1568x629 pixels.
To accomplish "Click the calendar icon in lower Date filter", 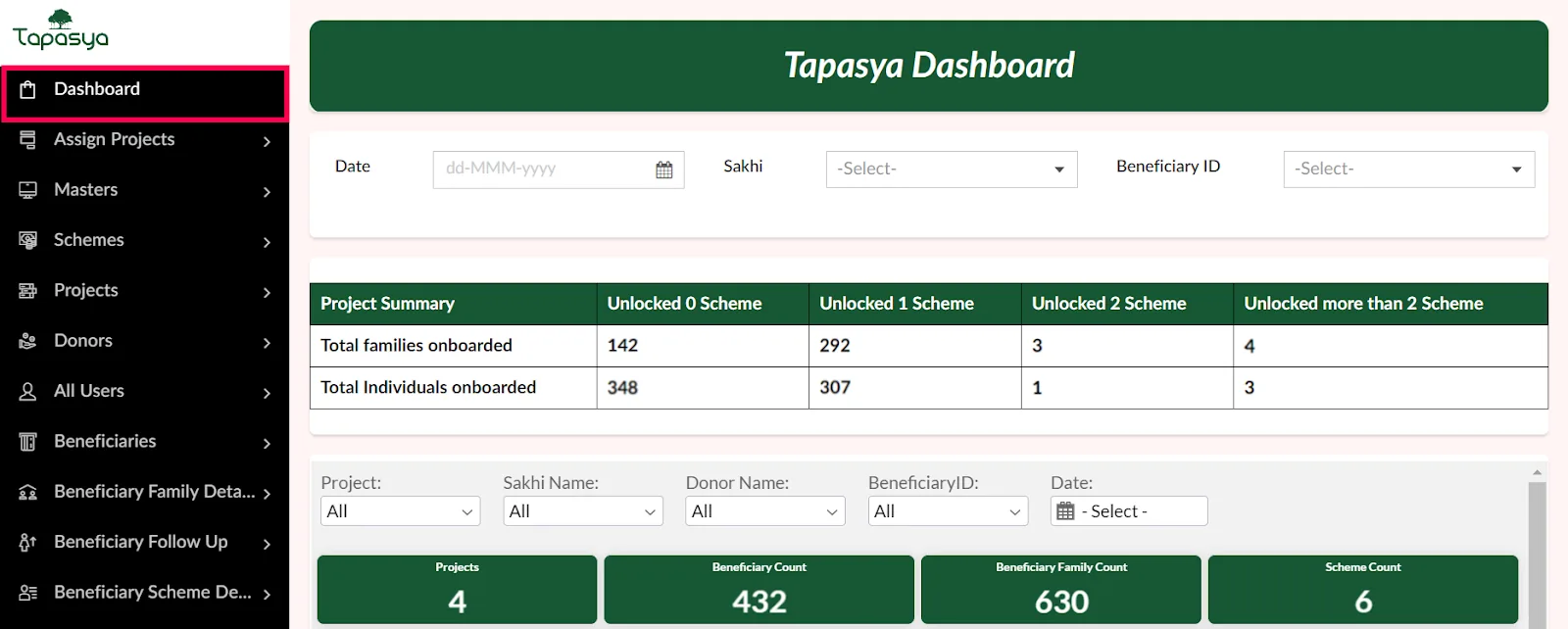I will (x=1066, y=511).
